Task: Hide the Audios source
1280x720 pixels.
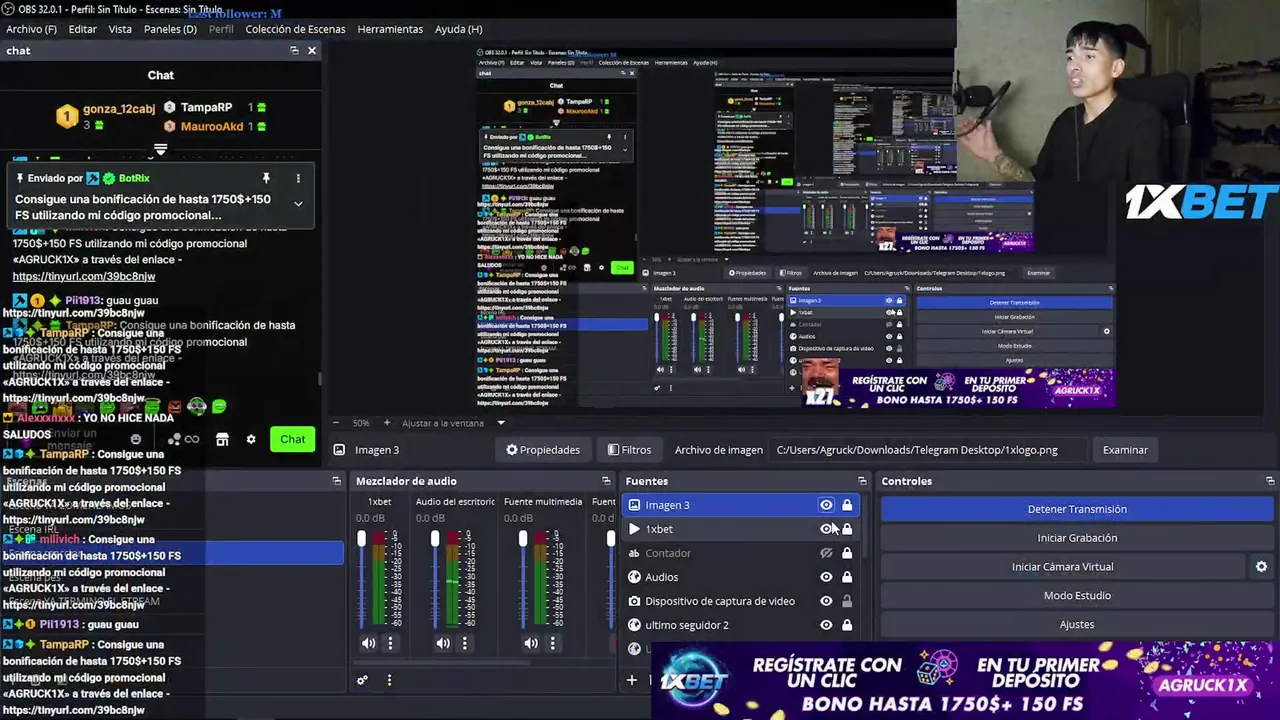Action: point(826,577)
